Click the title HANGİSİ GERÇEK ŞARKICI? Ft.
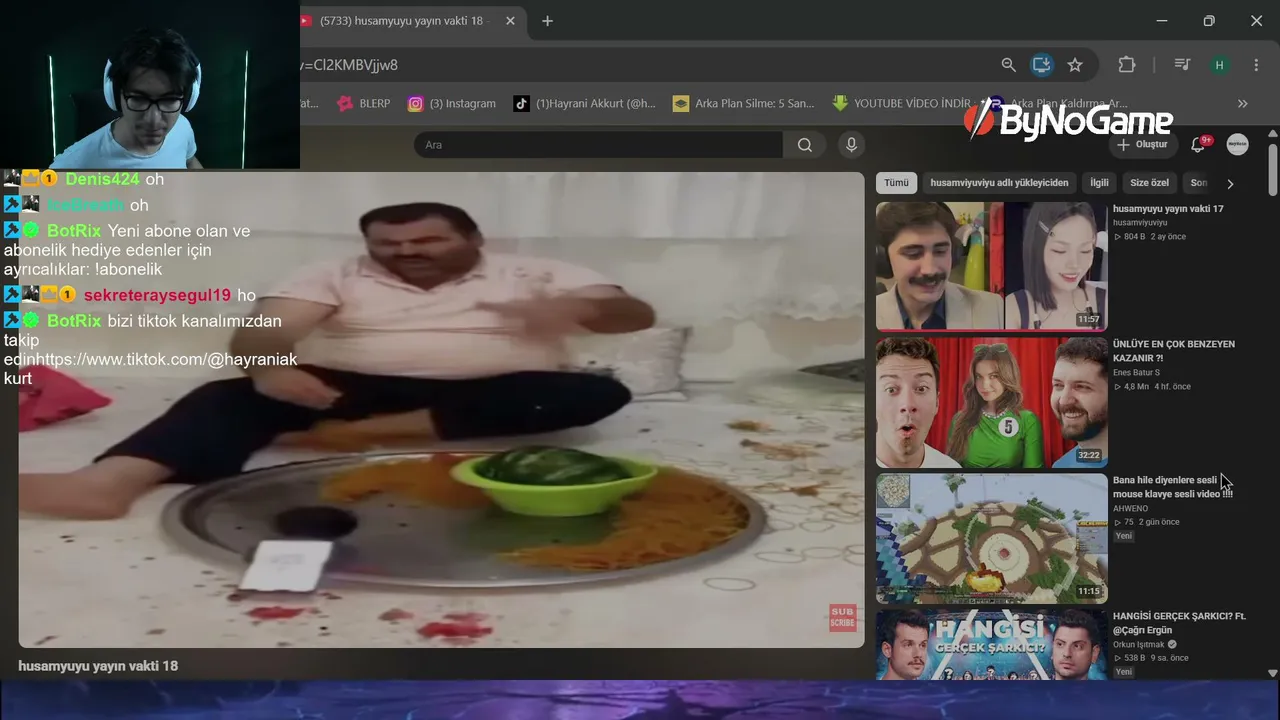Viewport: 1280px width, 720px height. click(1179, 623)
